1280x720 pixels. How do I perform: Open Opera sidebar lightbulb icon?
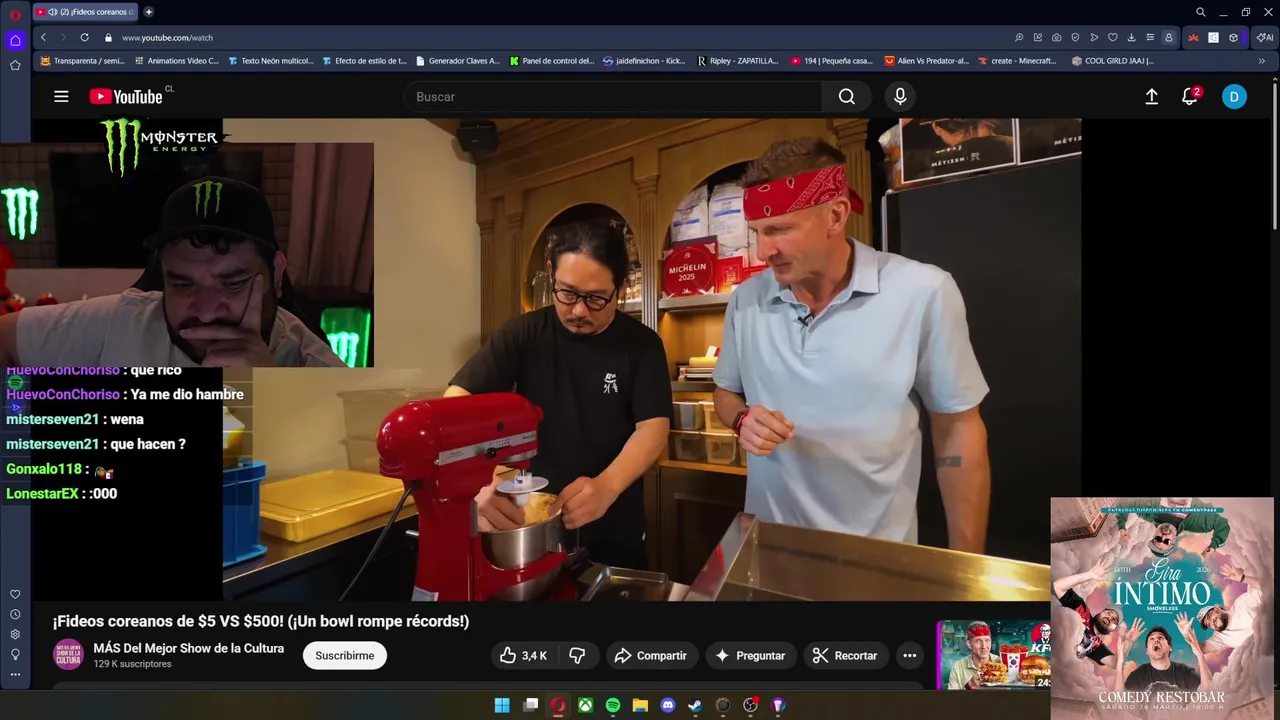(15, 654)
